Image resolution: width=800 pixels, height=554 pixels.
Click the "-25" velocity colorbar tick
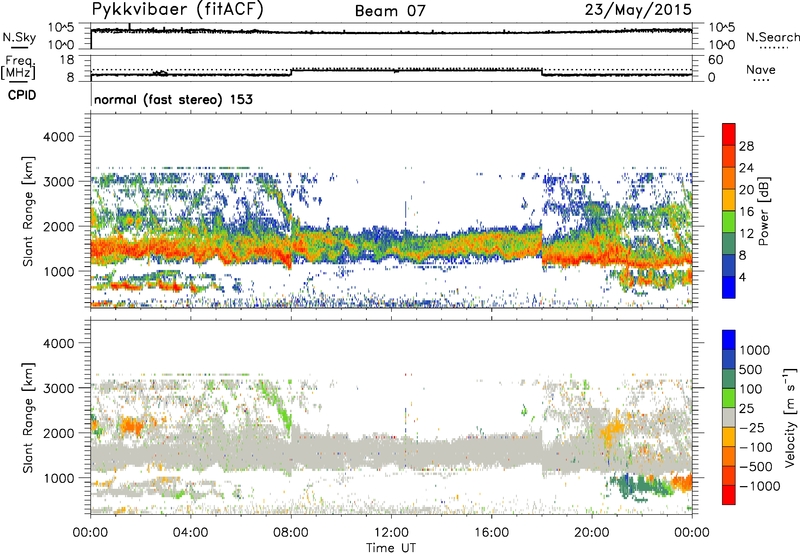pos(752,427)
